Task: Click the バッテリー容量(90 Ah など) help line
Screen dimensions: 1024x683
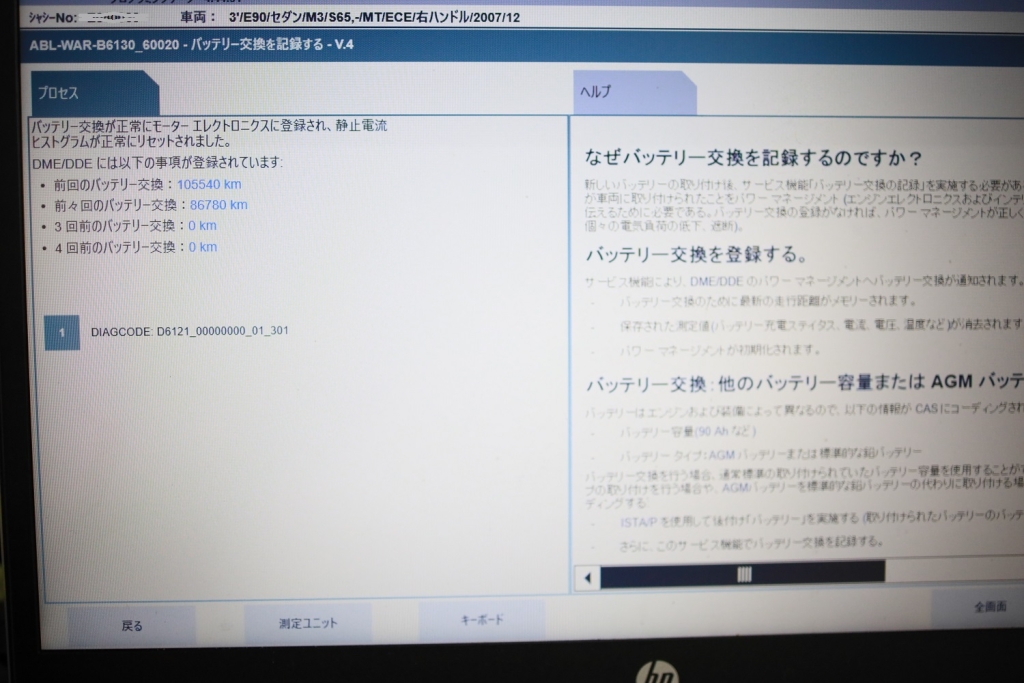Action: pos(687,432)
